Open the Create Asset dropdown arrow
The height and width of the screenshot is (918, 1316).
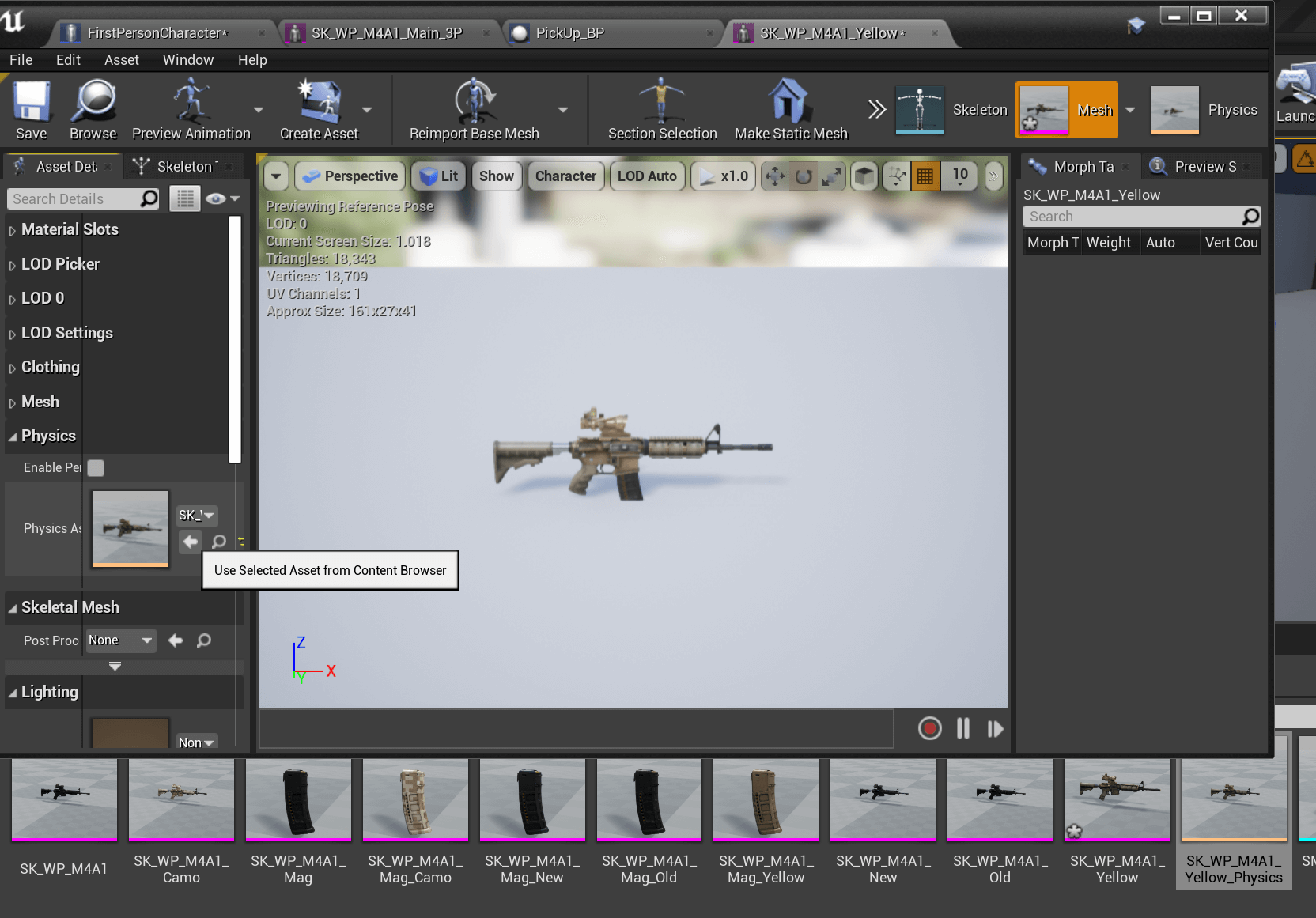pyautogui.click(x=367, y=110)
